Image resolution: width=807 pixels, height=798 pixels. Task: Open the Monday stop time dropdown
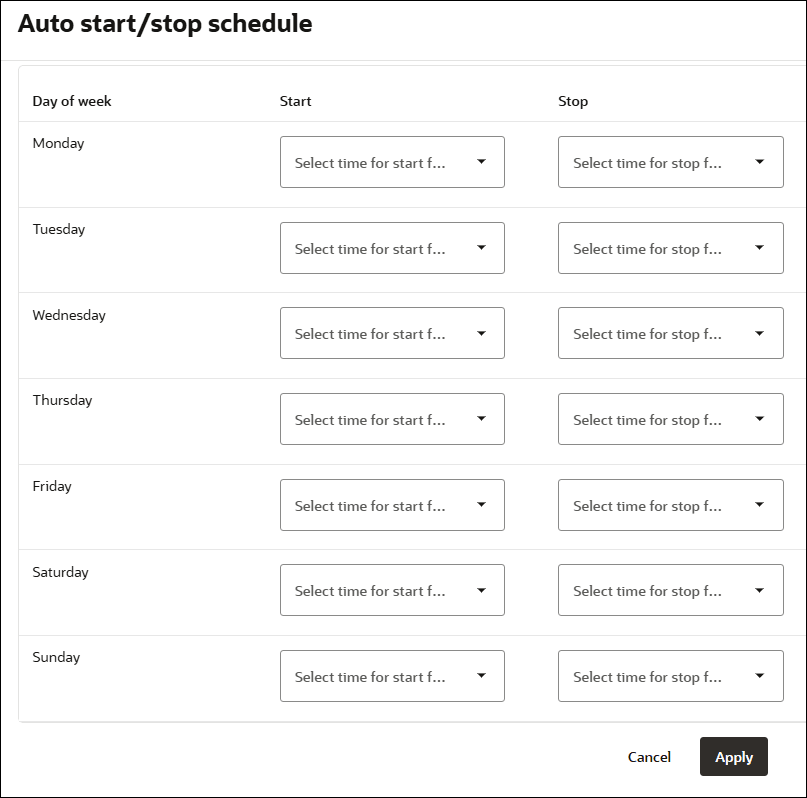[x=670, y=162]
